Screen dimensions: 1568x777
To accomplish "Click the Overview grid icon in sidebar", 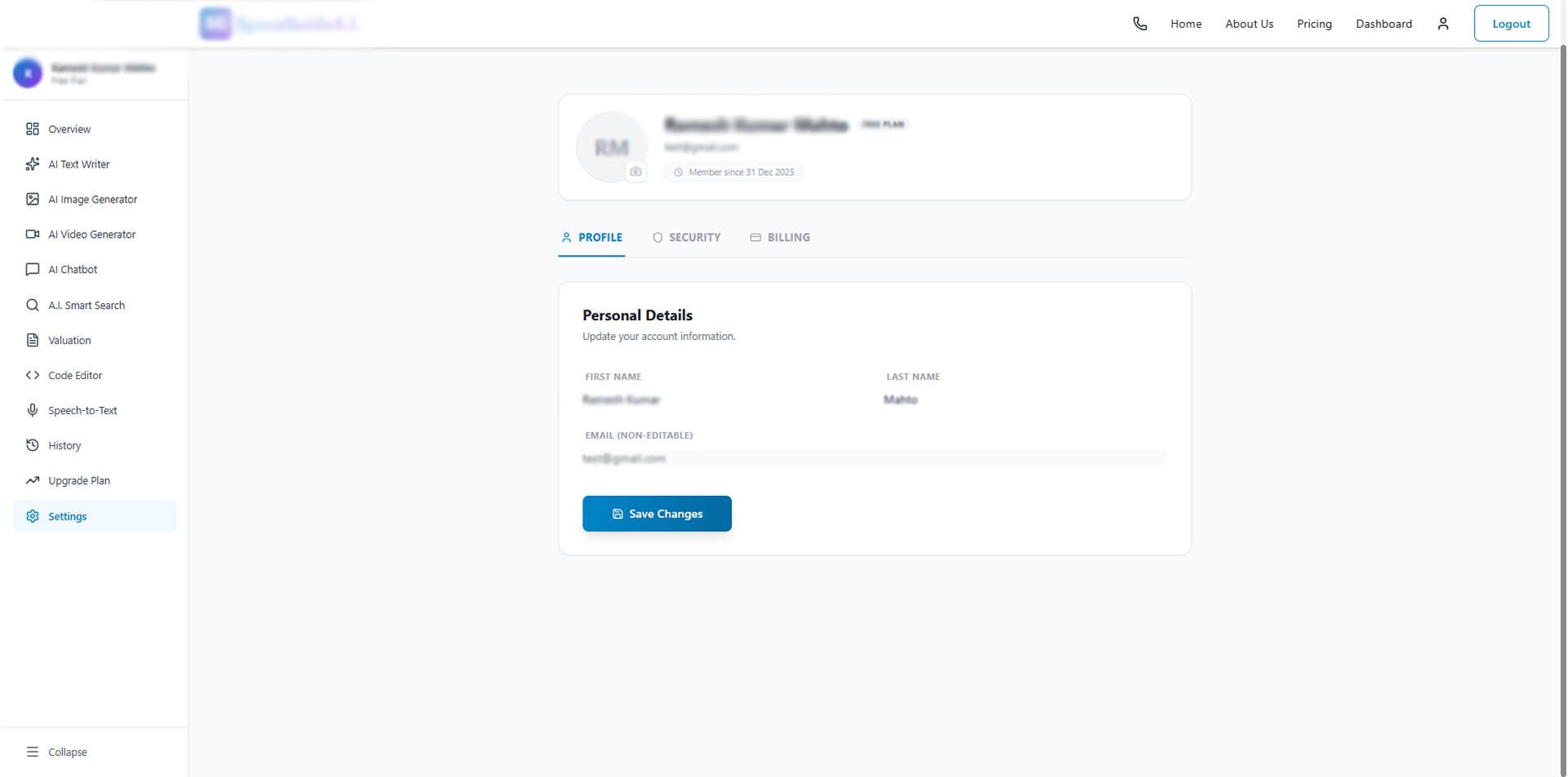I will pyautogui.click(x=33, y=129).
